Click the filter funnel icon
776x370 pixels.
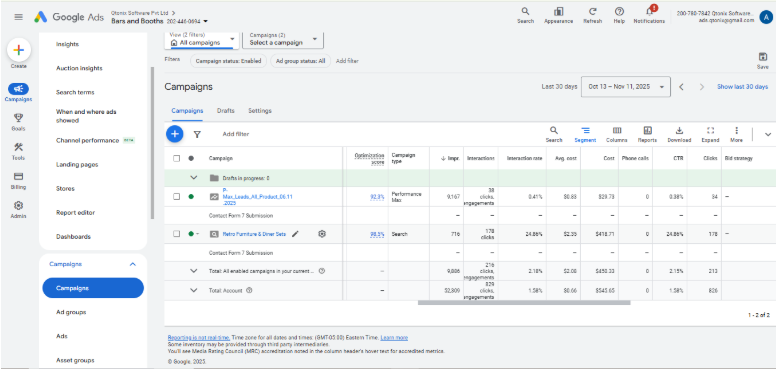(x=197, y=134)
